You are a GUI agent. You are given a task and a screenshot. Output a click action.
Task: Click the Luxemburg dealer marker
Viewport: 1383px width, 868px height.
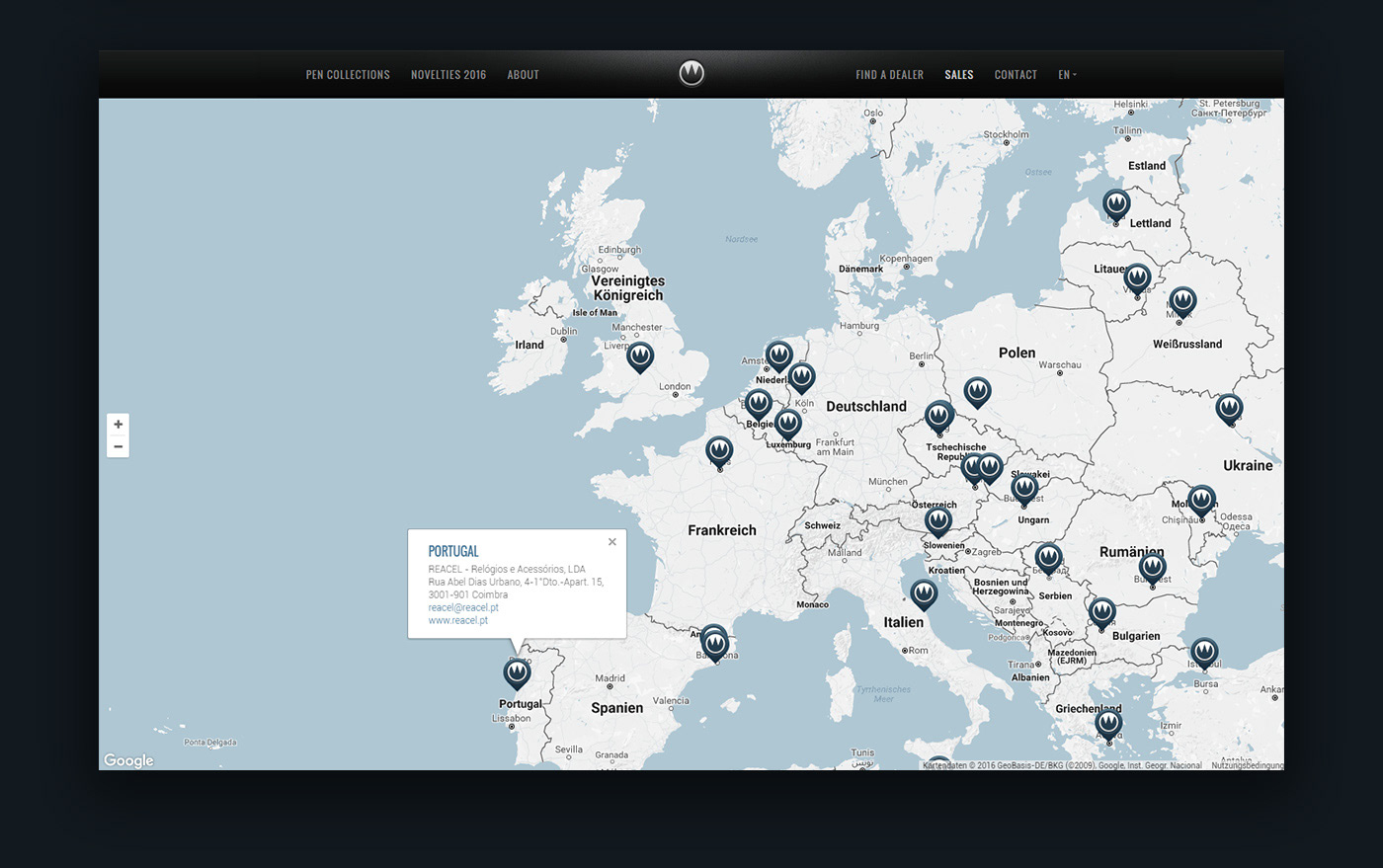[787, 424]
